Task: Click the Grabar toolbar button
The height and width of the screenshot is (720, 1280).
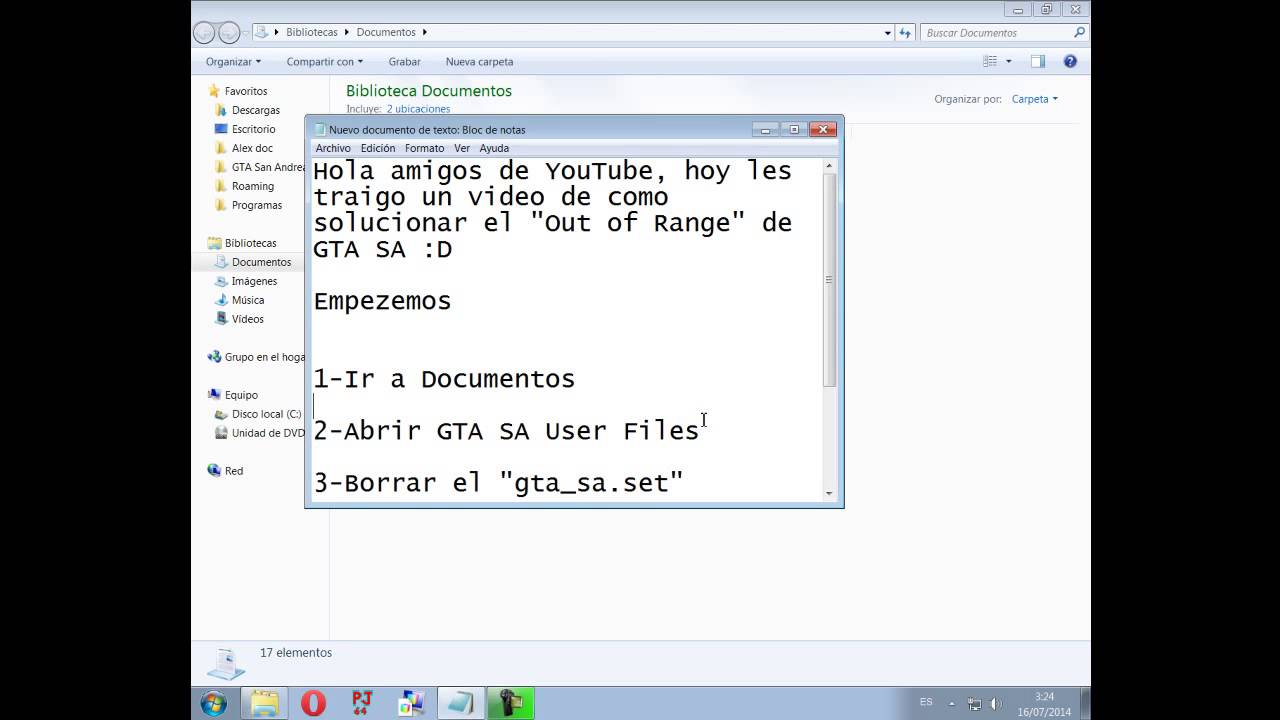Action: click(x=404, y=62)
